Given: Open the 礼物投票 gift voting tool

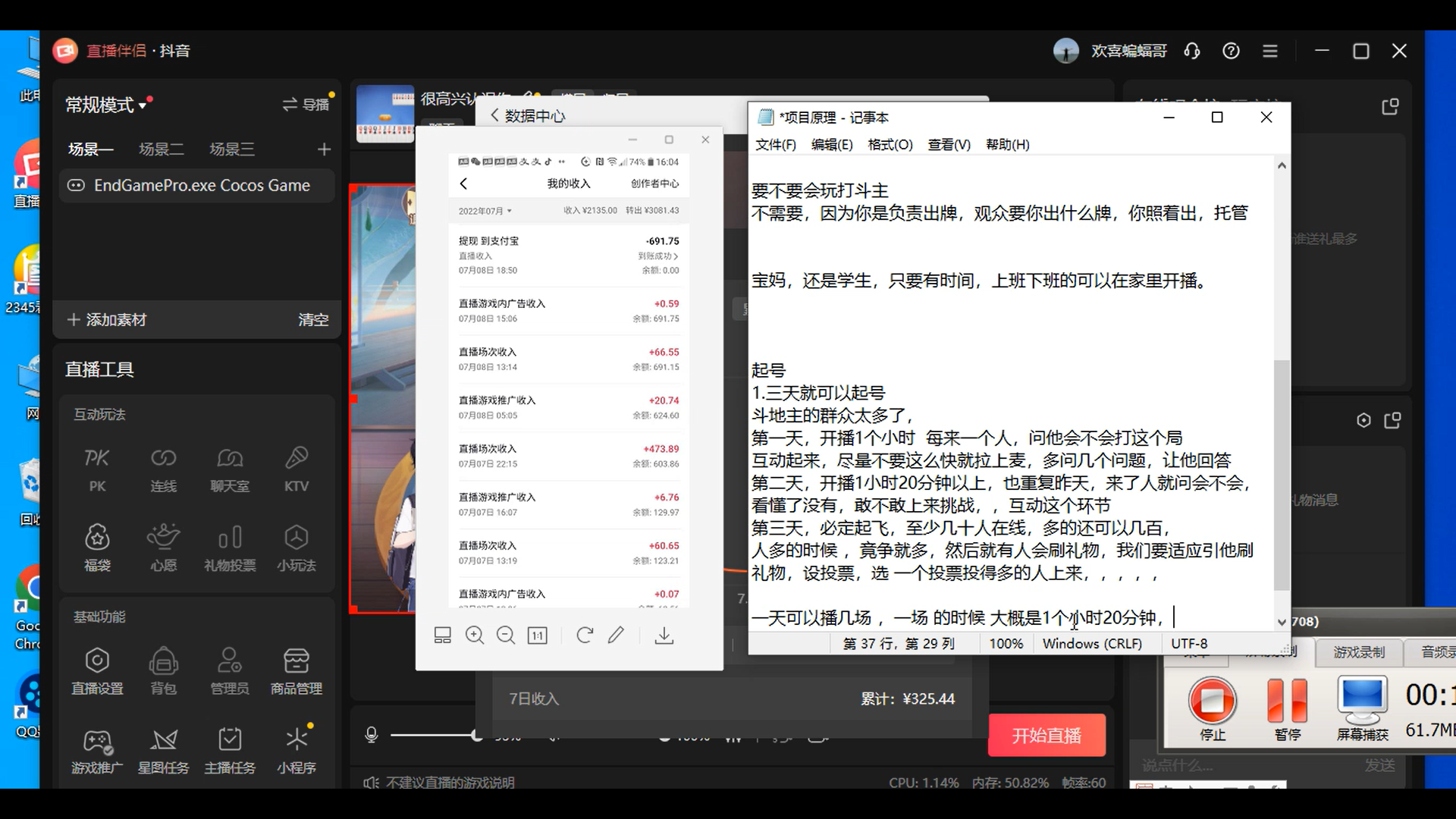Looking at the screenshot, I should pos(230,548).
